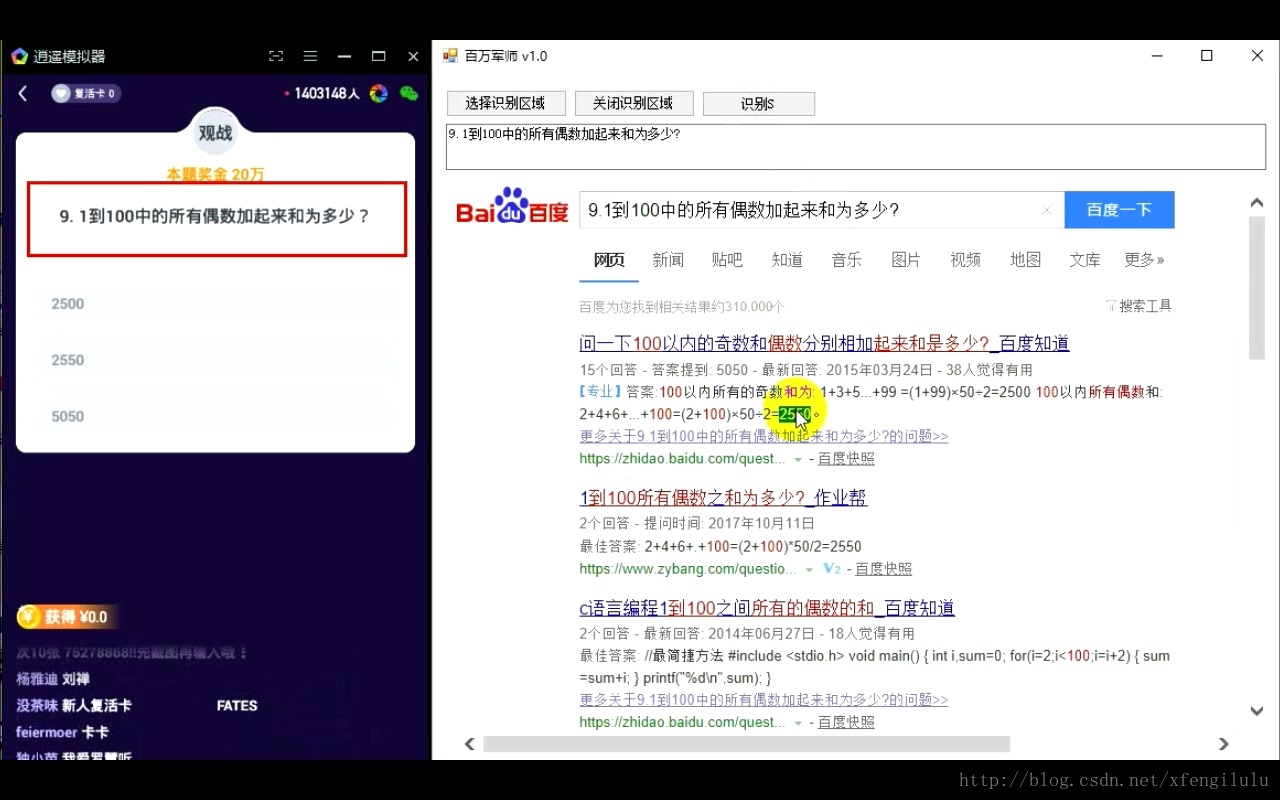
Task: Select answer option 2550
Action: click(x=215, y=360)
